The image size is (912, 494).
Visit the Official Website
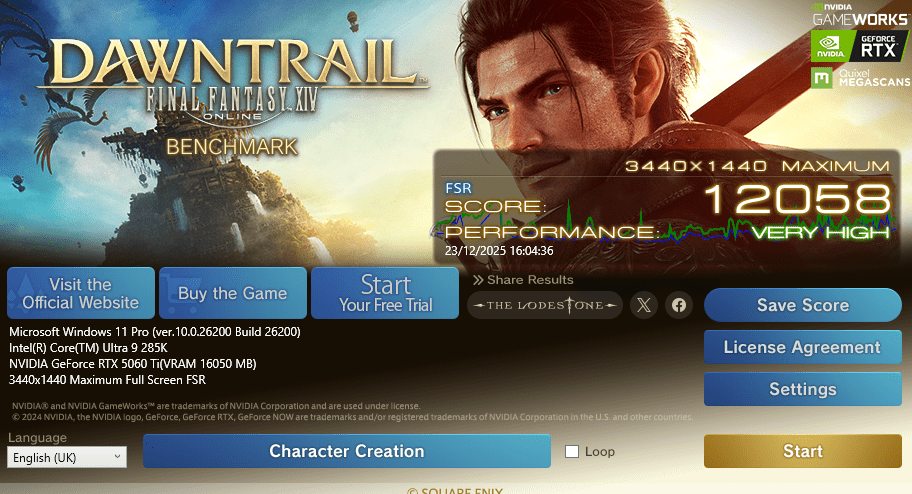[x=81, y=293]
